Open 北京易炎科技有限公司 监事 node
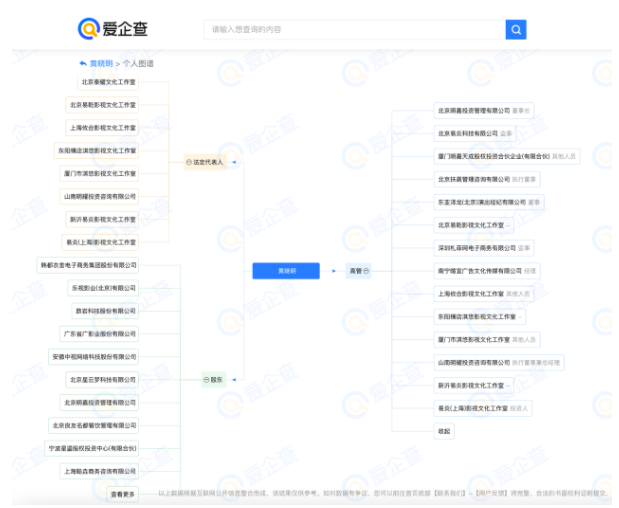 tap(475, 133)
